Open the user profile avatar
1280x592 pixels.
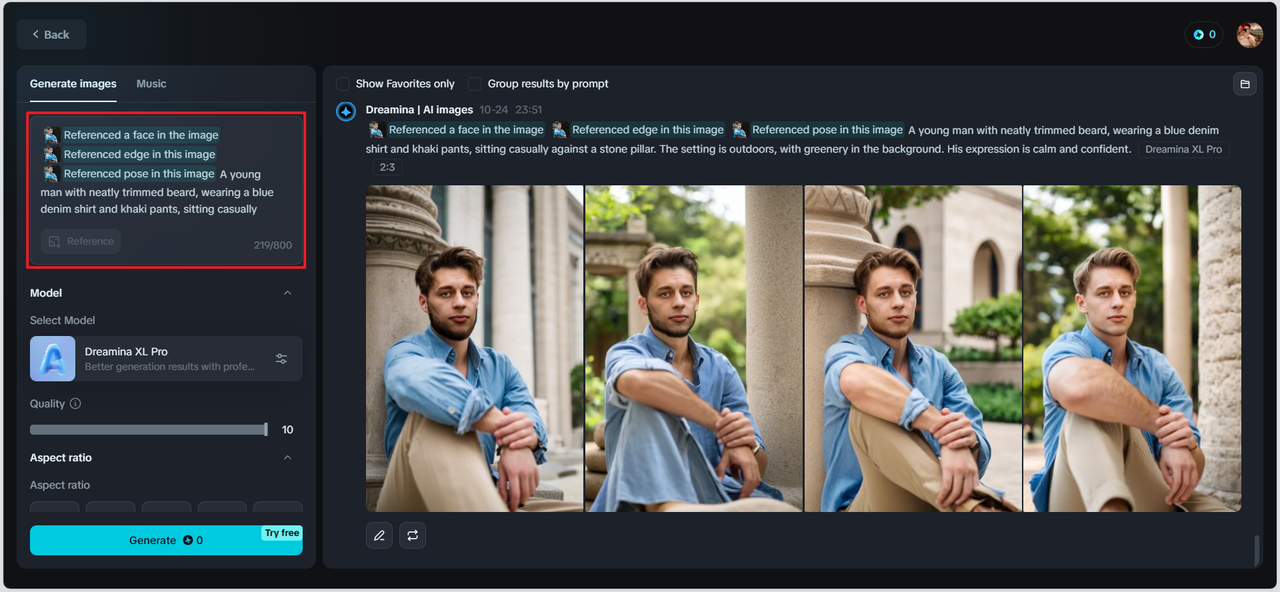(x=1249, y=35)
